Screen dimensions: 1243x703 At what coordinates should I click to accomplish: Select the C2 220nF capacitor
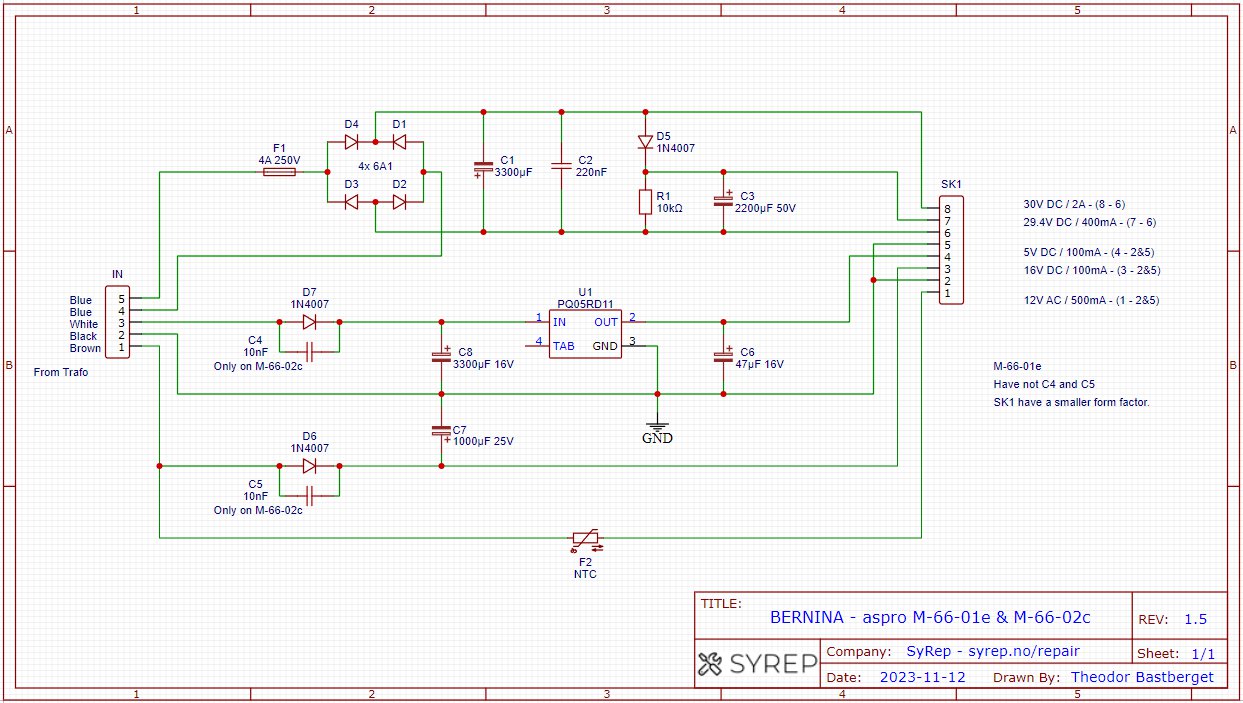tap(561, 163)
